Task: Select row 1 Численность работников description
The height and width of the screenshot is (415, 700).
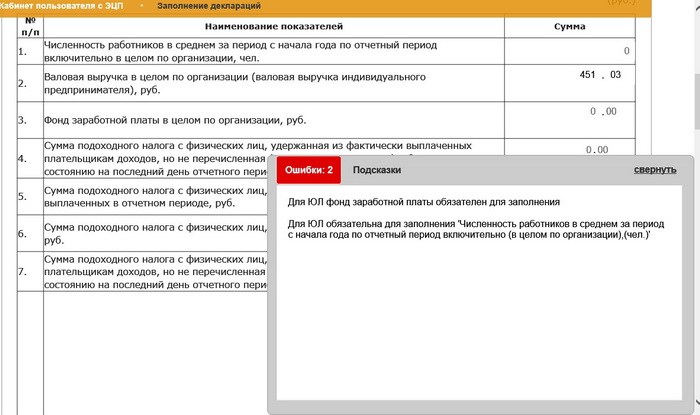Action: pyautogui.click(x=240, y=51)
